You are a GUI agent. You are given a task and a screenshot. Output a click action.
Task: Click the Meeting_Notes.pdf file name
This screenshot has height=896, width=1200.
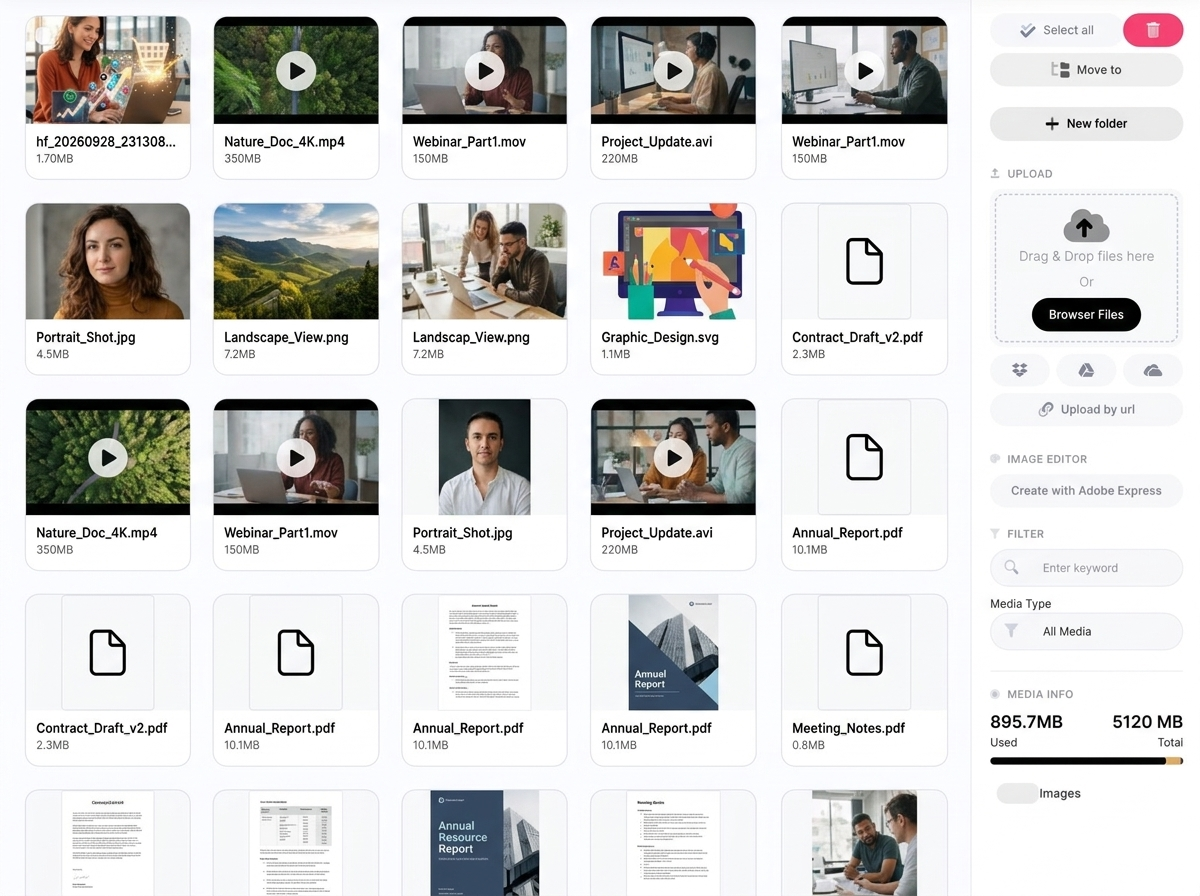tap(849, 728)
